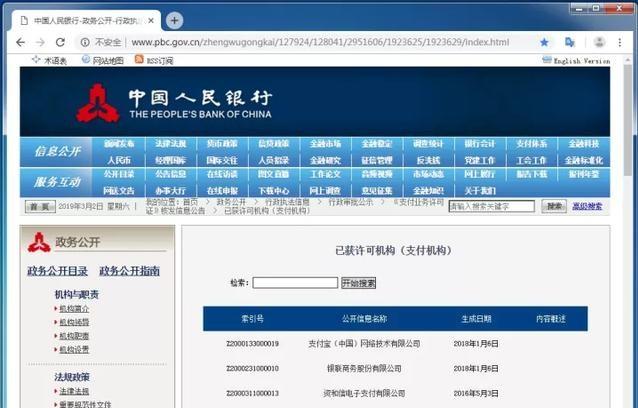
Task: Click the address bar URL field
Action: click(320, 42)
